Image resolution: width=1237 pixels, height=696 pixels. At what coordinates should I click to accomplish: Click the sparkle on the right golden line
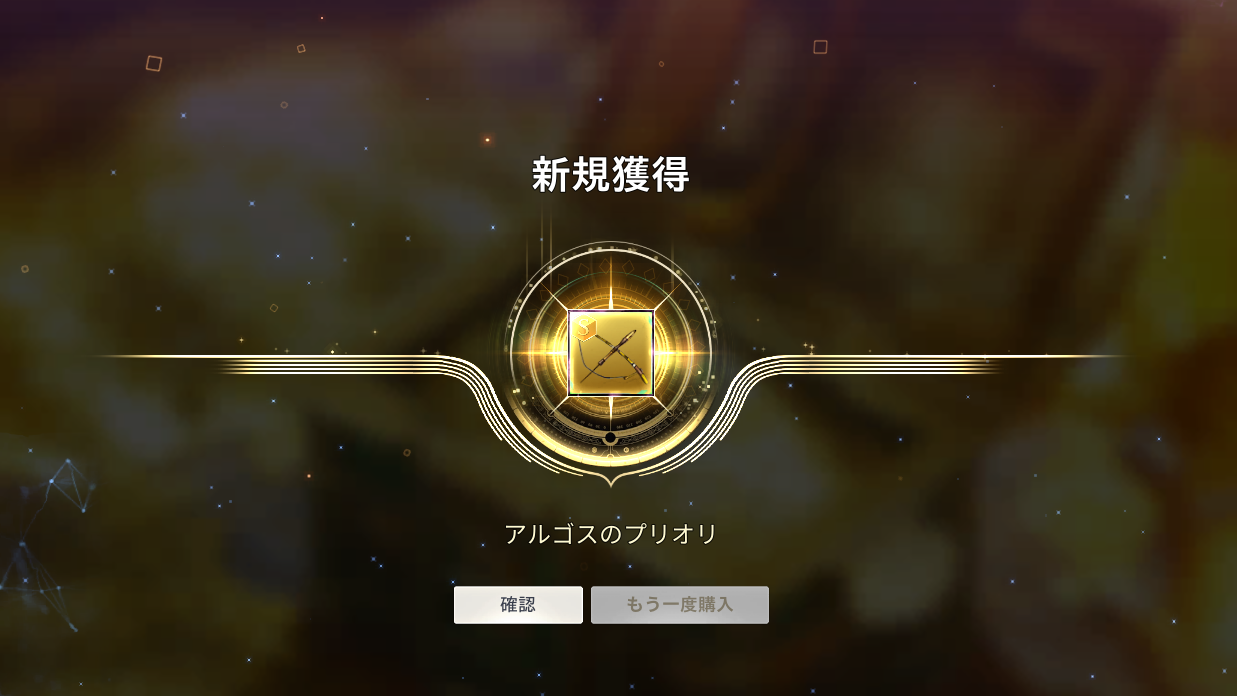click(809, 347)
